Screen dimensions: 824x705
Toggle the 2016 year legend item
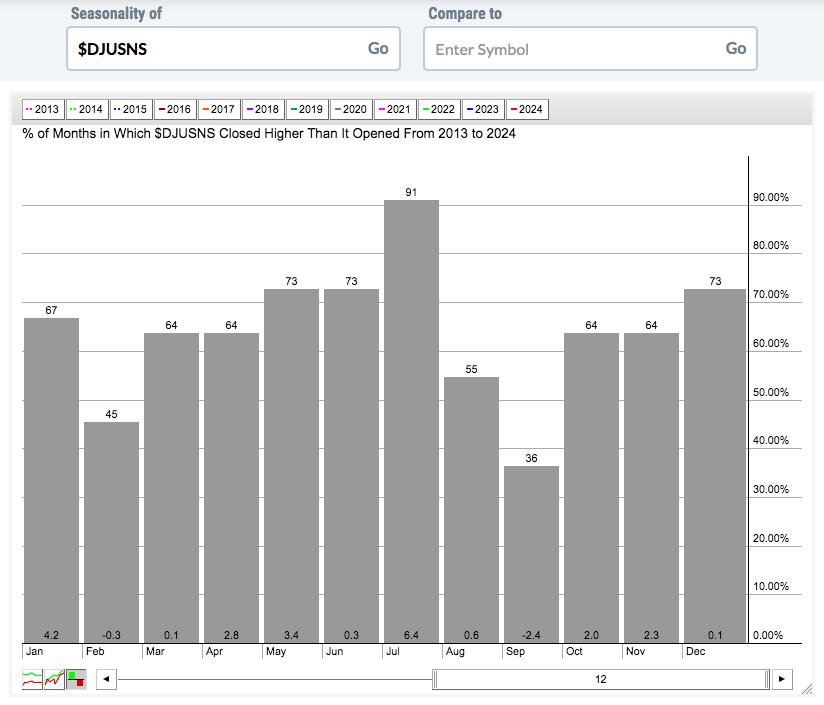coord(174,109)
